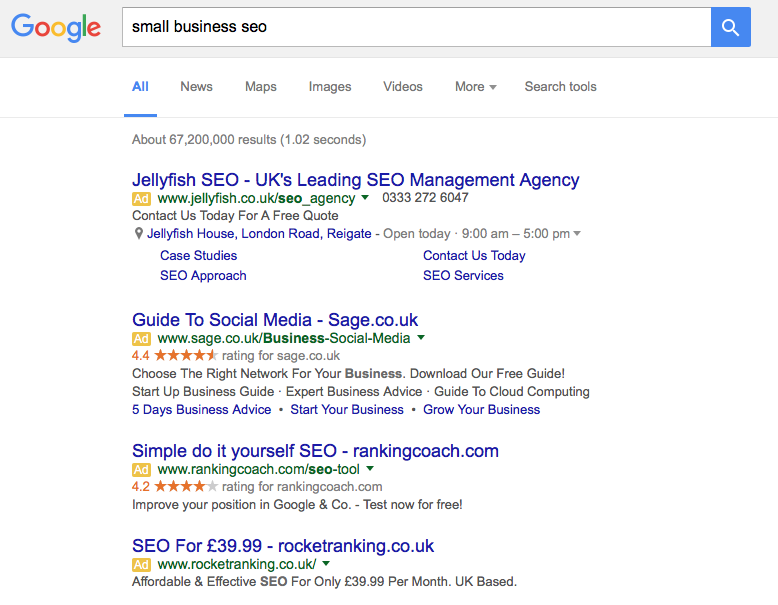Click the Ad badge next to rankingcoach.com
This screenshot has height=605, width=778.
click(141, 470)
